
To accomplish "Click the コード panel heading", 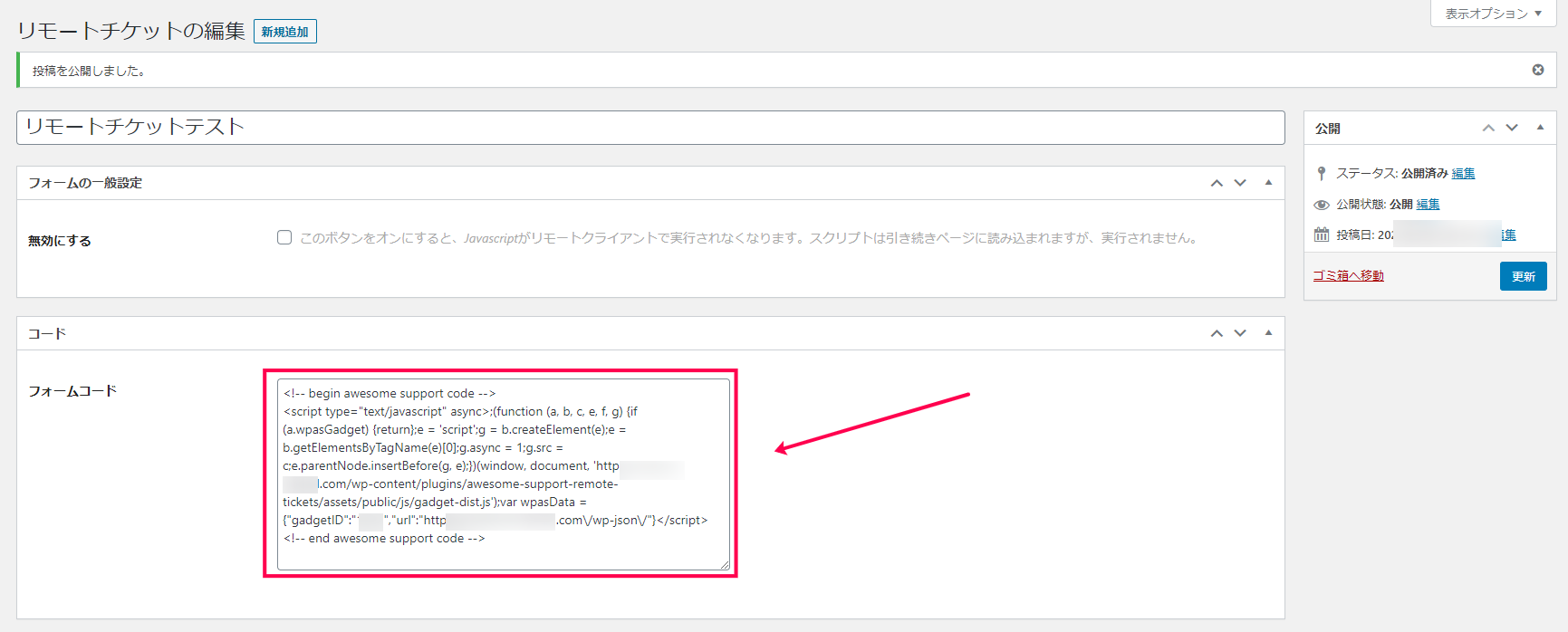I will pos(47,333).
